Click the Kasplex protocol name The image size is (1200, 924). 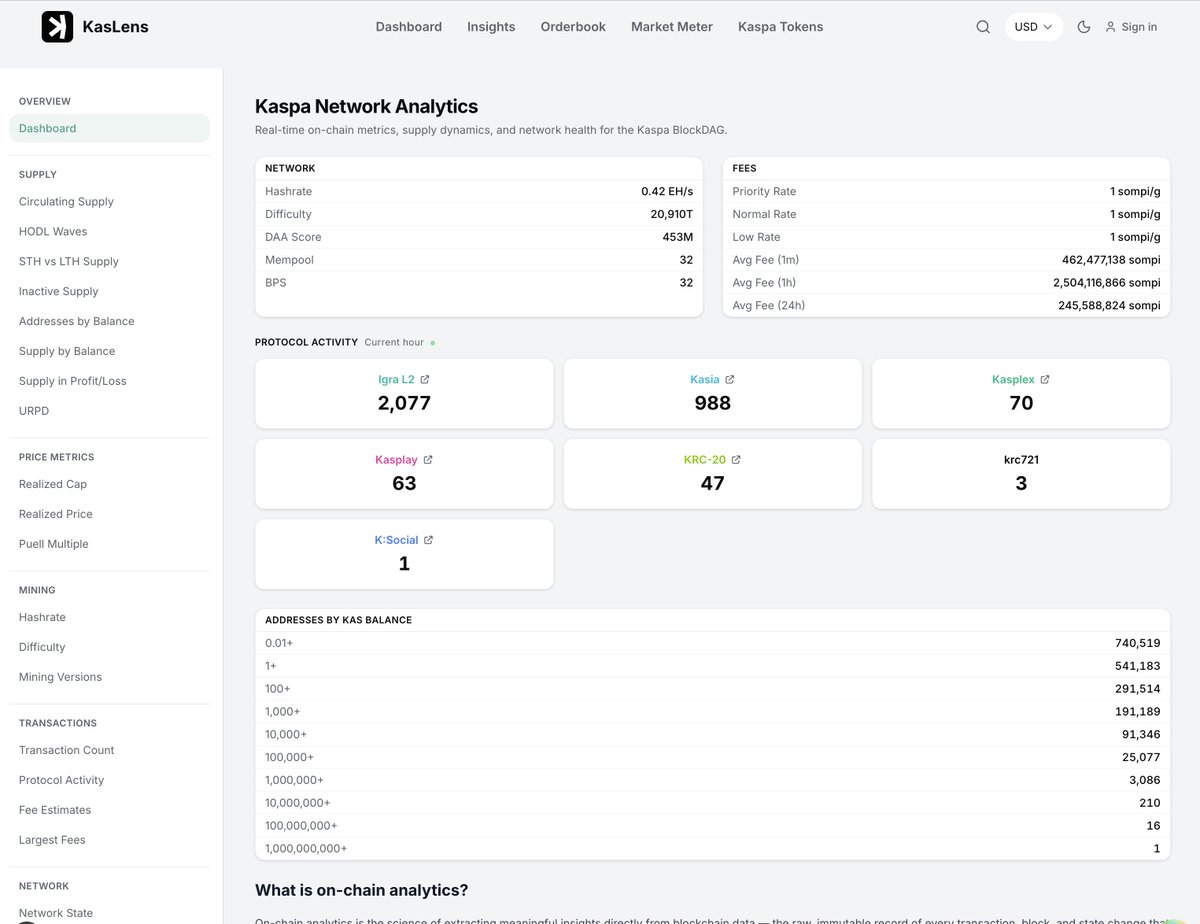coord(1013,380)
